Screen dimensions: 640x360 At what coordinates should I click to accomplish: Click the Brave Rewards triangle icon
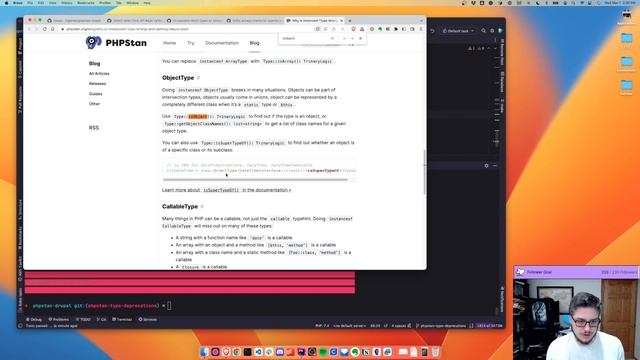click(362, 29)
